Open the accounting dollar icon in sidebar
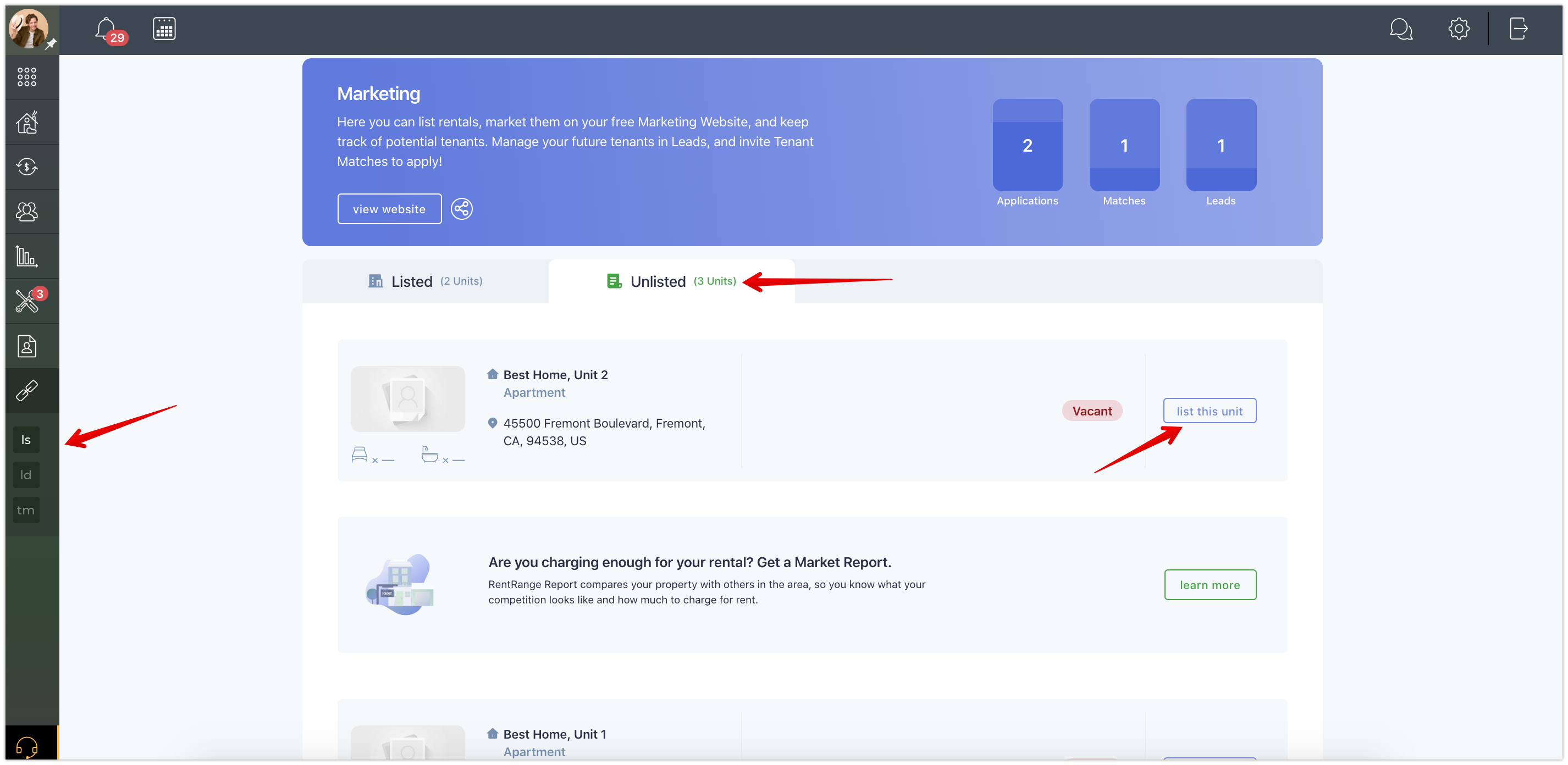This screenshot has height=765, width=1568. [x=27, y=166]
